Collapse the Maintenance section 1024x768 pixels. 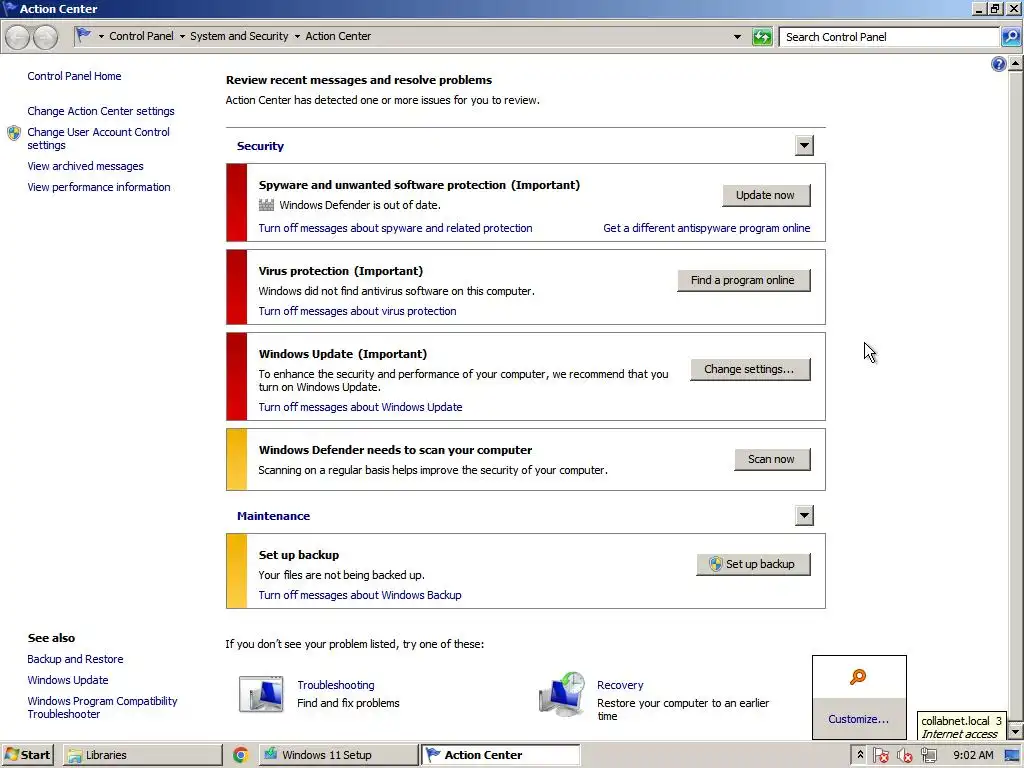(x=804, y=516)
